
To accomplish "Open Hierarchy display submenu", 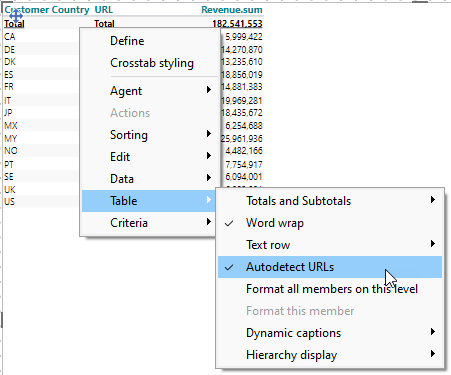I will 330,355.
